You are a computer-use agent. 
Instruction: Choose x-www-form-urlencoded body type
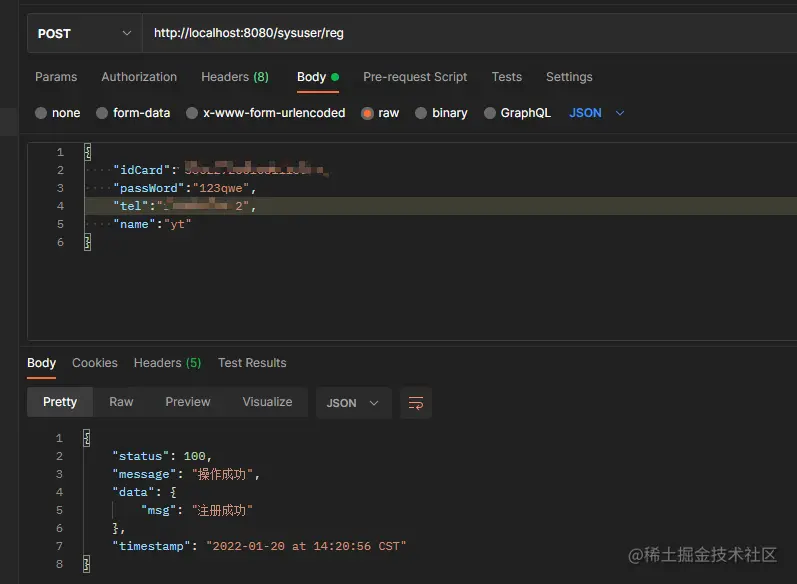(192, 113)
